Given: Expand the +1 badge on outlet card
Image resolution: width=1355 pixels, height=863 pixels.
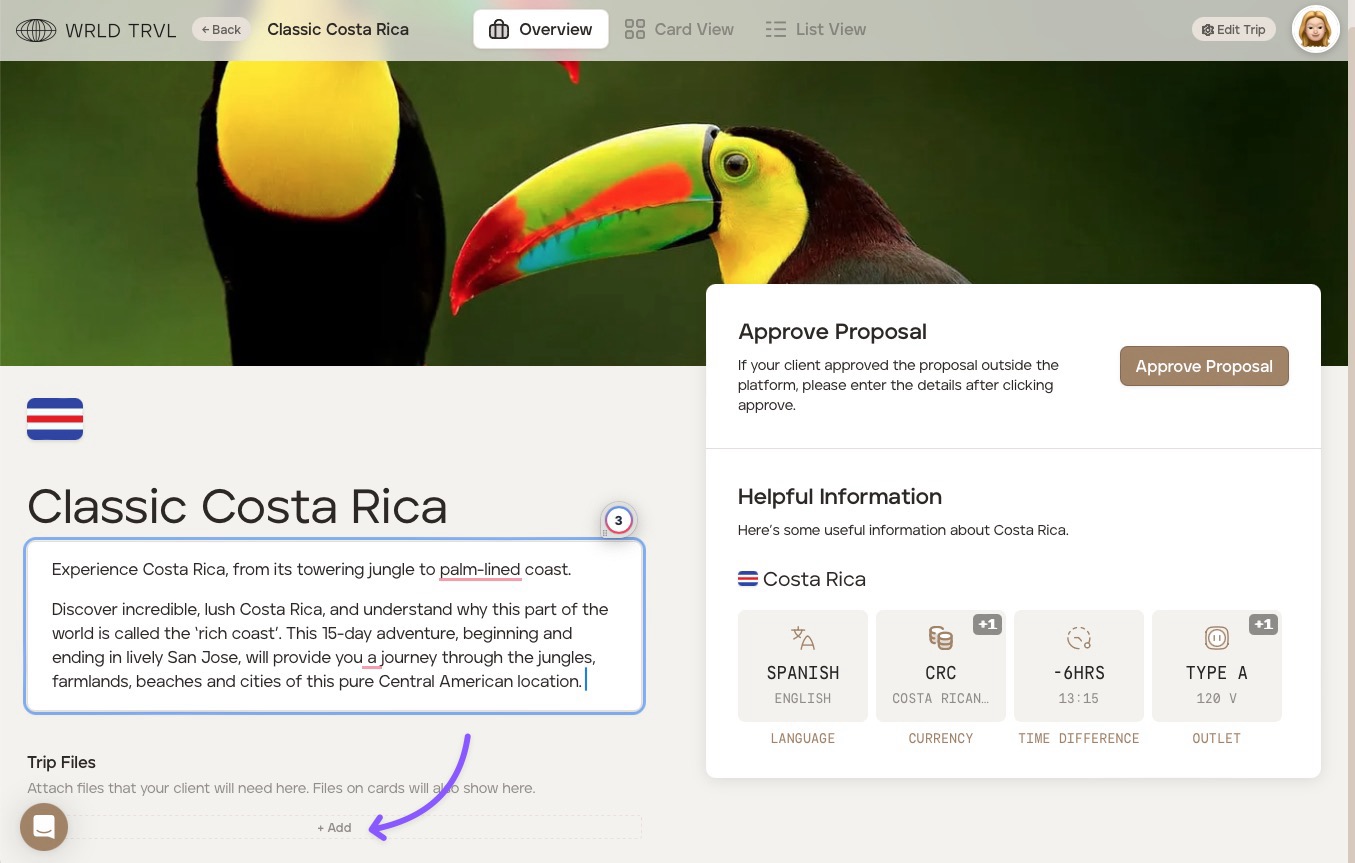Looking at the screenshot, I should 1263,624.
